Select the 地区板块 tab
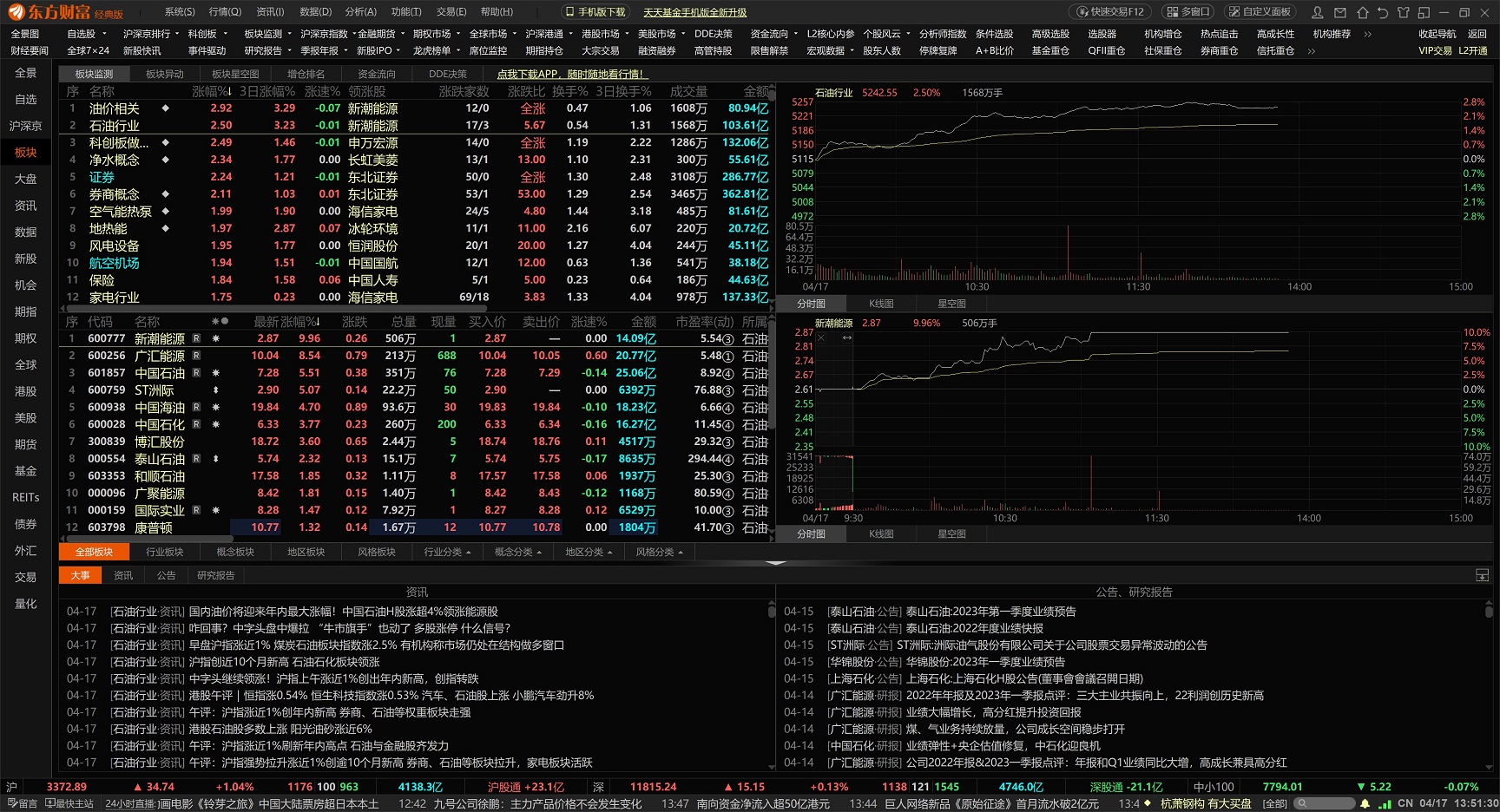 coord(306,552)
